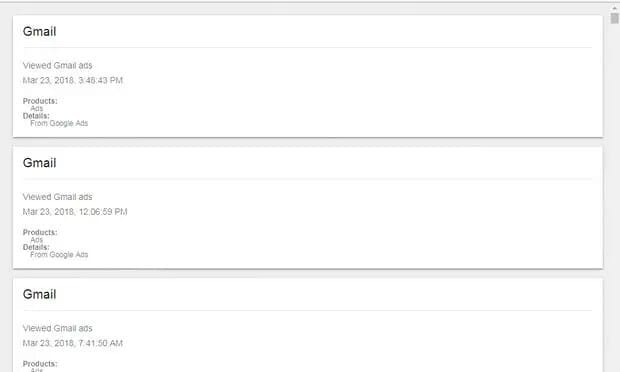Screen dimensions: 620x372
Task: Click the Gmail heading of the 3:48:43 PM card
Action: 40,32
